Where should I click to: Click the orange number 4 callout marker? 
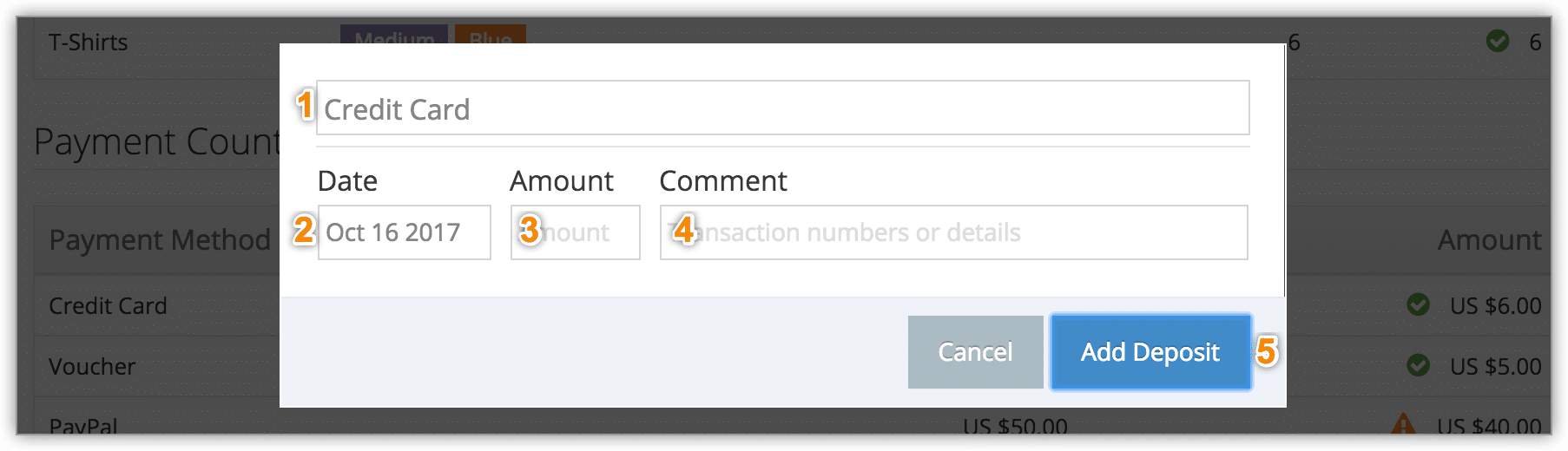(x=684, y=230)
